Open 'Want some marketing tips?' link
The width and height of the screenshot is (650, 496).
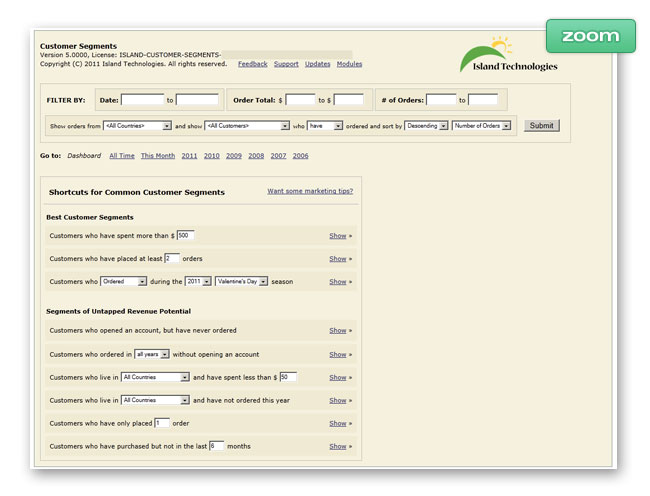pyautogui.click(x=310, y=191)
